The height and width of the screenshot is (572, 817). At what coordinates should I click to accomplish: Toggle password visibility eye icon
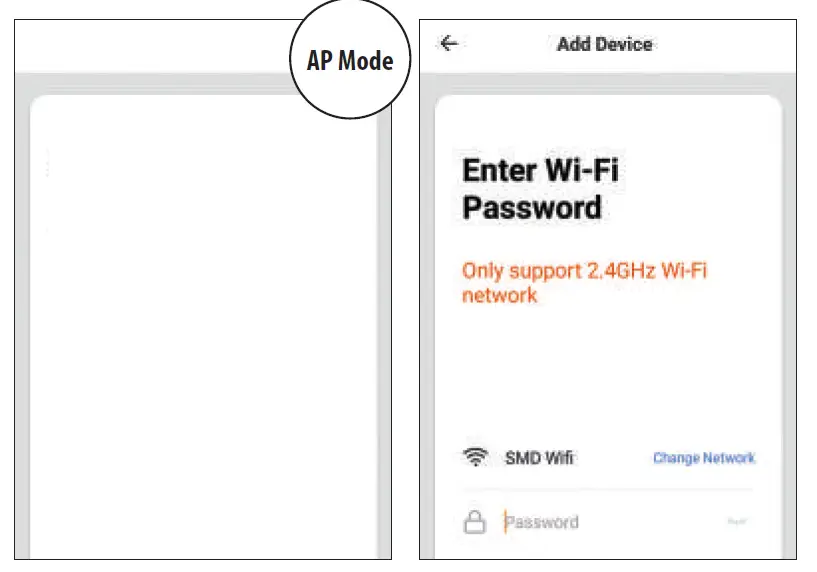(x=739, y=521)
